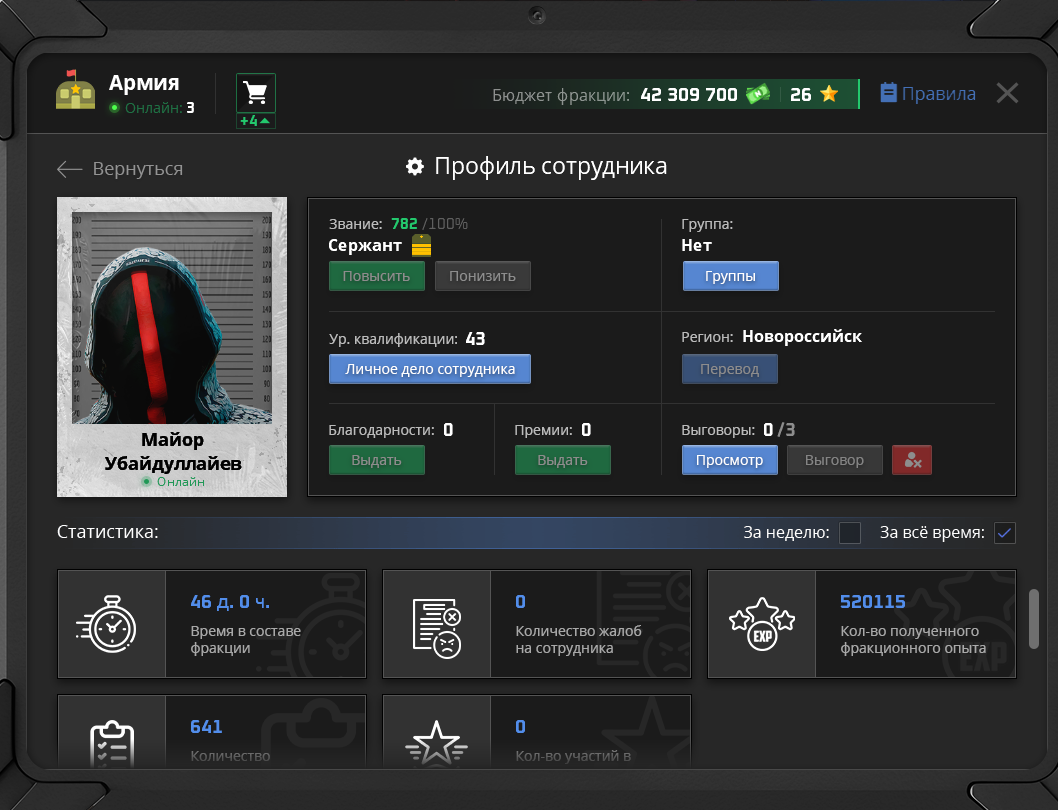
Task: Click the complaints document icon
Action: pos(437,624)
